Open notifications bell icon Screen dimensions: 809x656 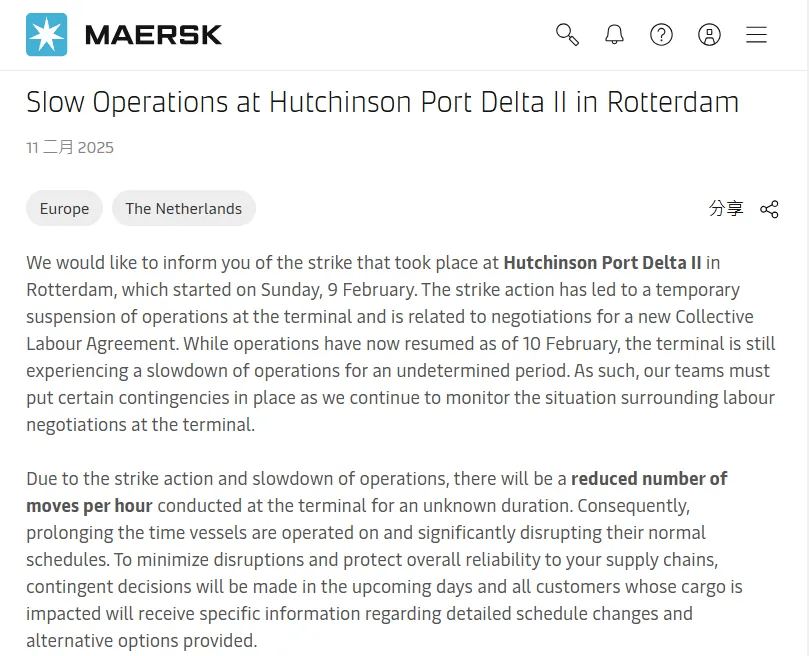coord(614,35)
